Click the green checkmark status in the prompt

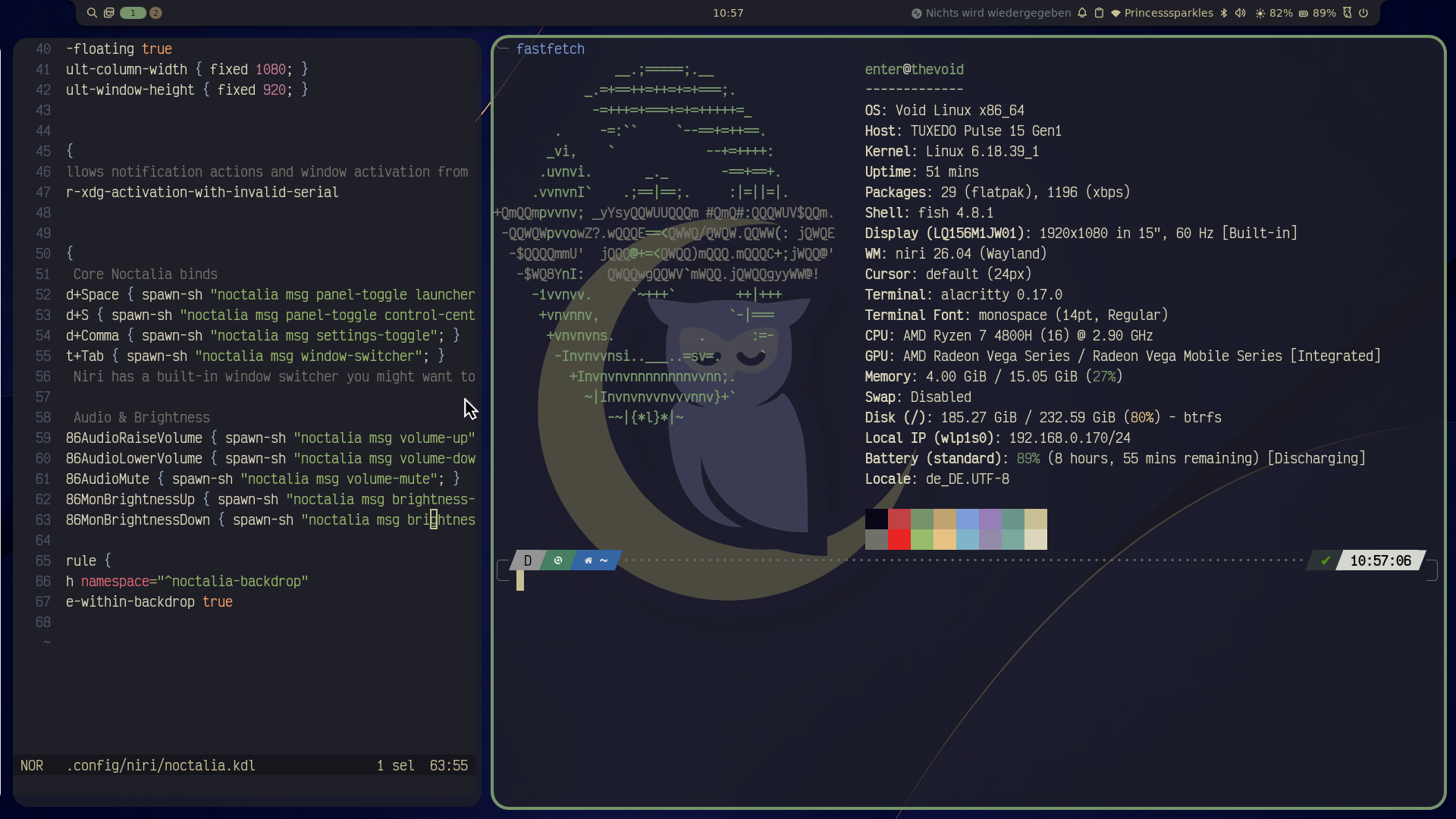click(1326, 560)
